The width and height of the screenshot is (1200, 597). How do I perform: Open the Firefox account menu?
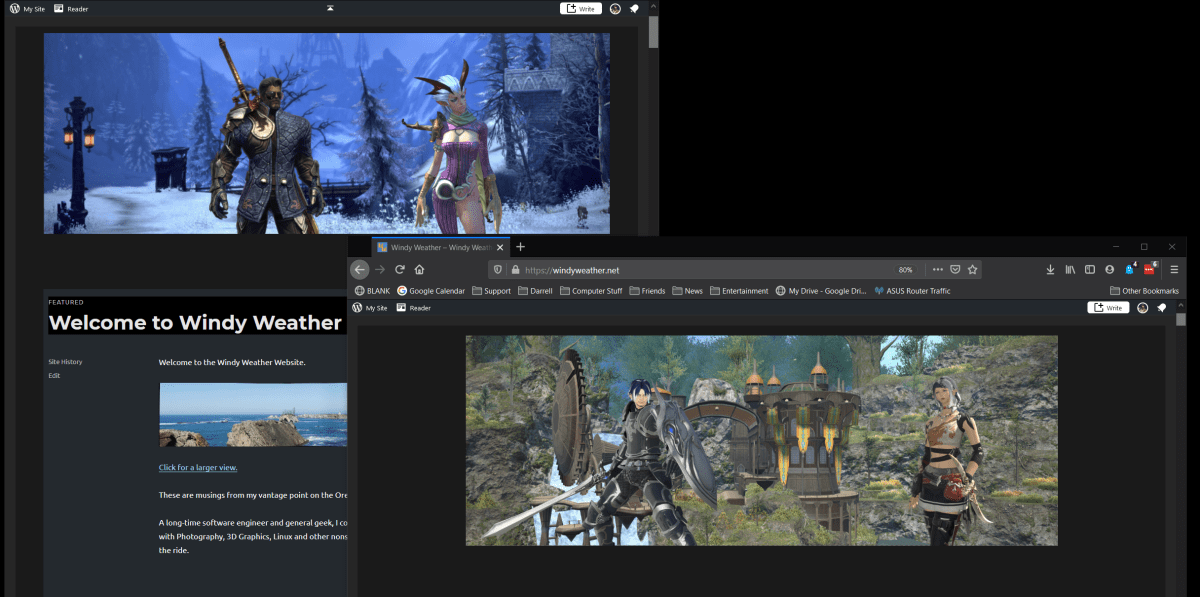click(x=1109, y=269)
